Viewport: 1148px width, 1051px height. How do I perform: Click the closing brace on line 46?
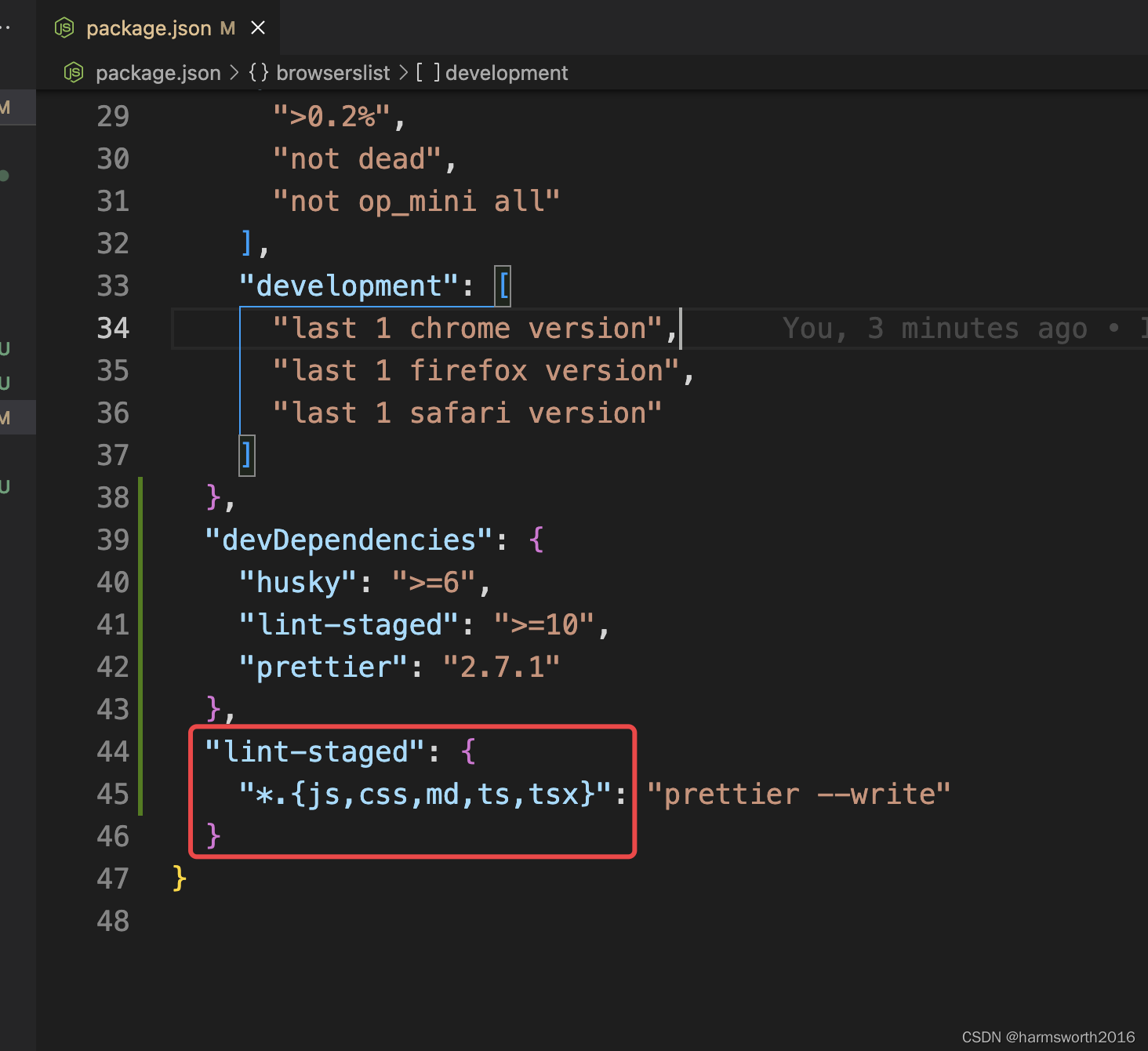(x=213, y=836)
